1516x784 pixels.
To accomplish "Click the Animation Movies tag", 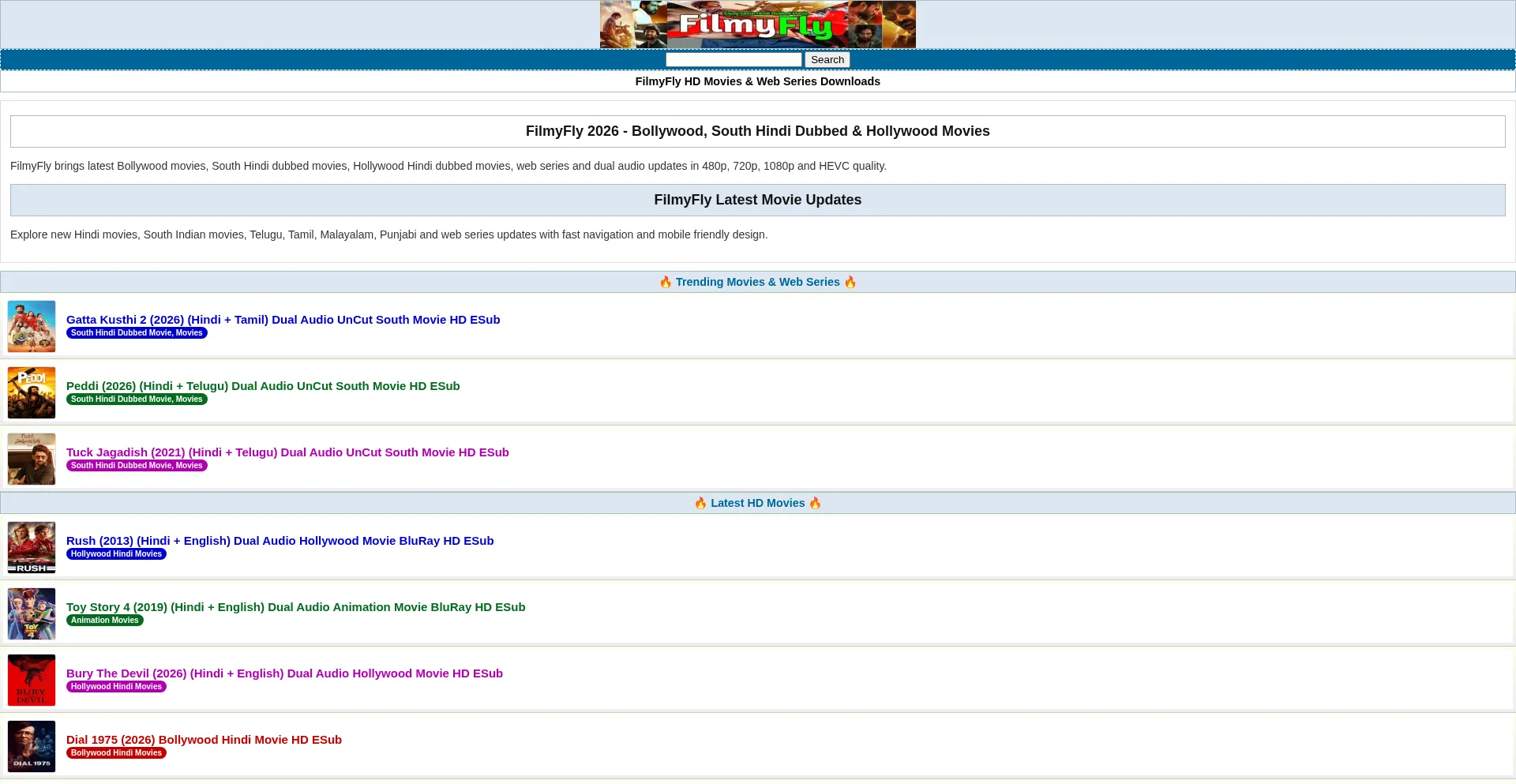I will click(105, 621).
